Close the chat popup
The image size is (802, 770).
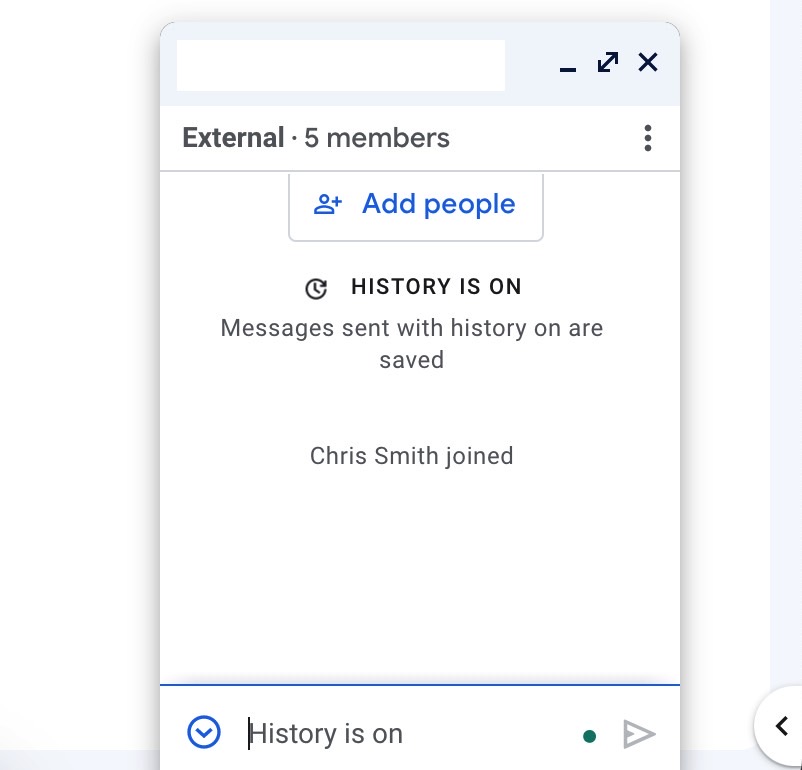click(648, 62)
